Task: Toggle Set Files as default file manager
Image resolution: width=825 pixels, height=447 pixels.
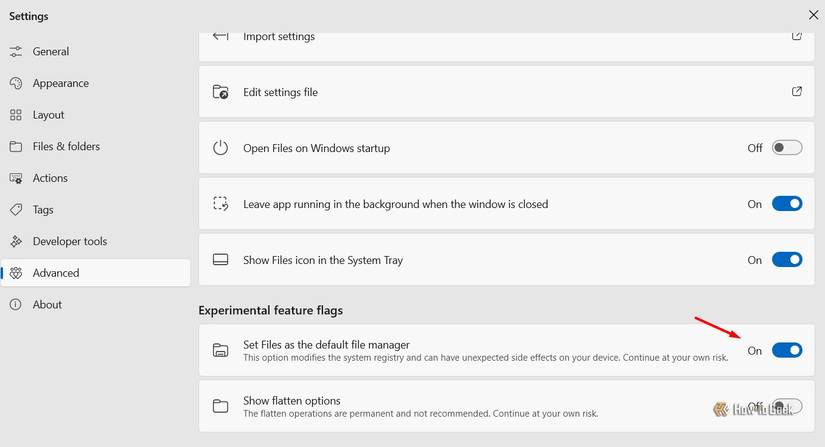Action: pyautogui.click(x=787, y=350)
